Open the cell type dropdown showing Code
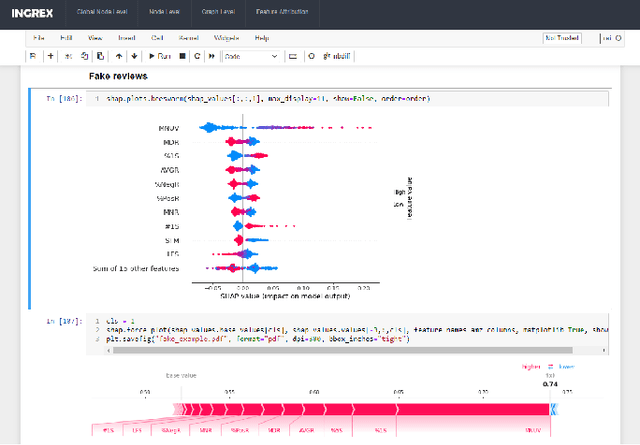The height and width of the screenshot is (445, 640). click(251, 56)
